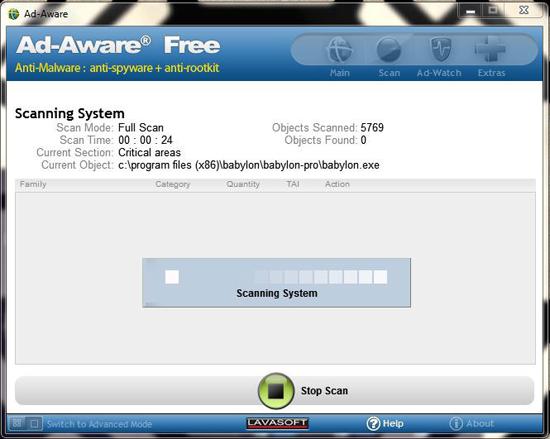Open the About info link
Image resolution: width=550 pixels, height=439 pixels.
click(x=471, y=424)
